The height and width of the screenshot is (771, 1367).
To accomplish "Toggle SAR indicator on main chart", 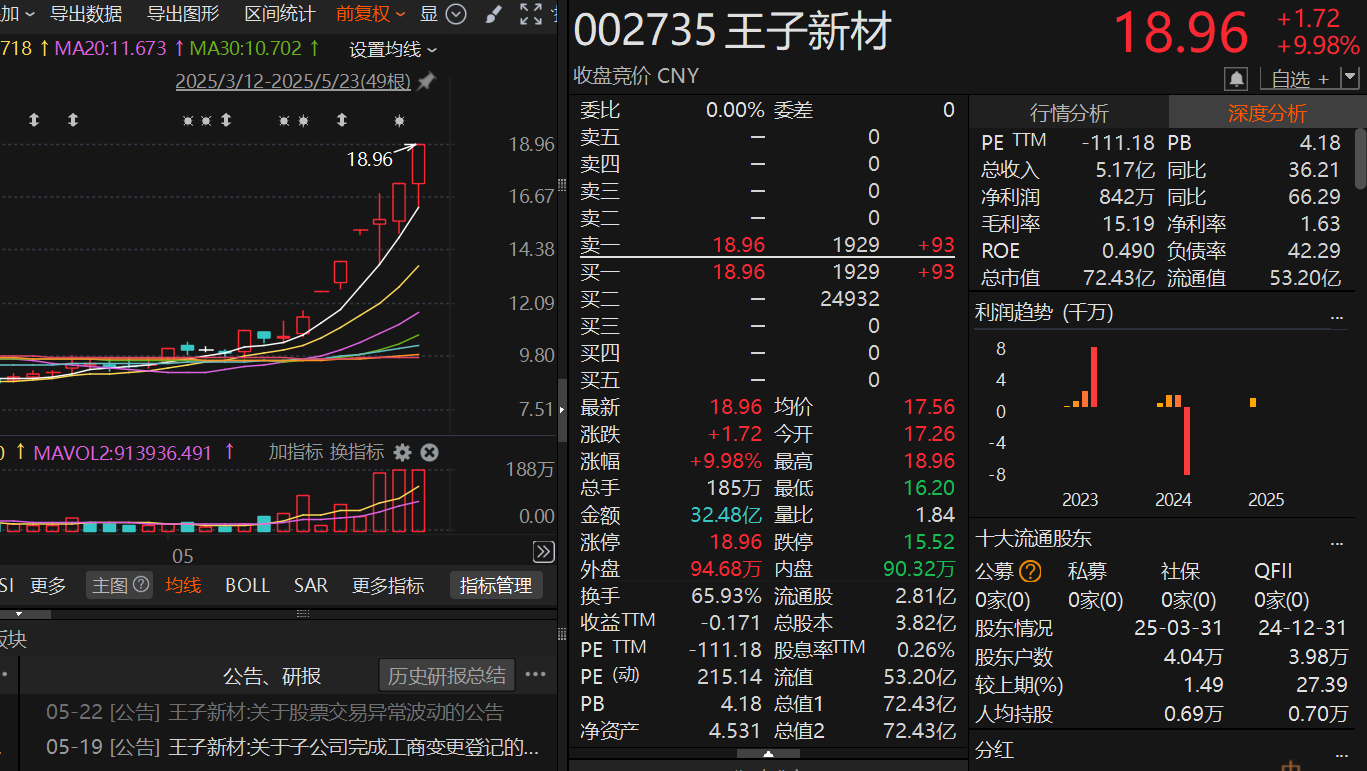I will pos(310,585).
